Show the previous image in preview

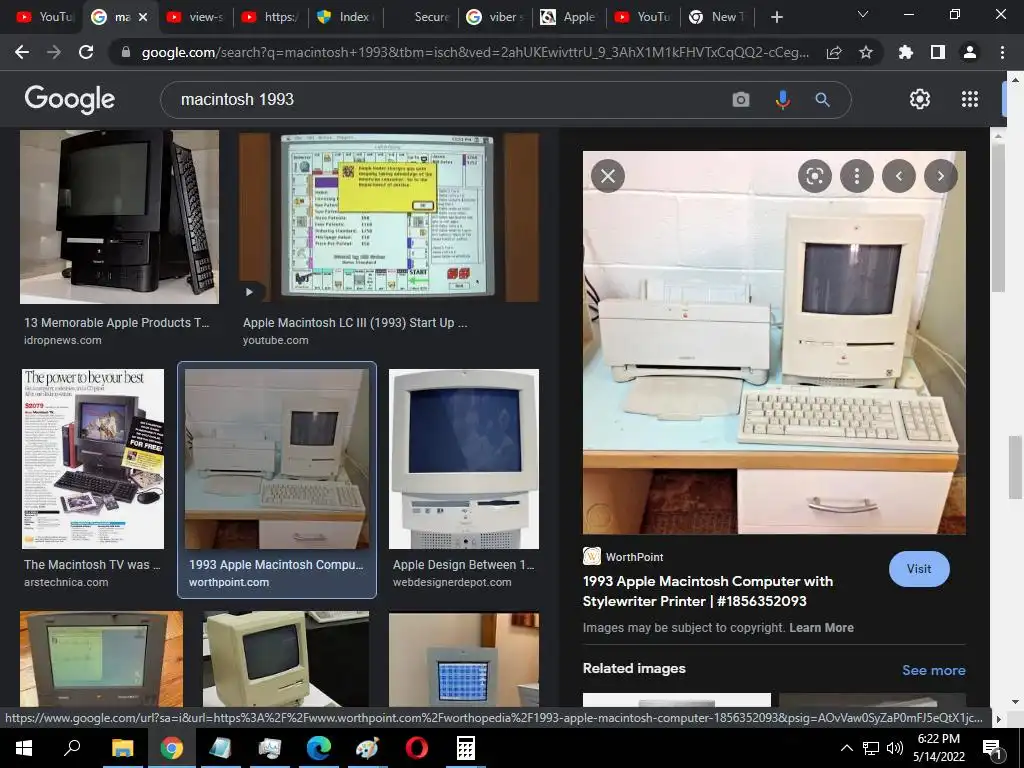point(899,176)
